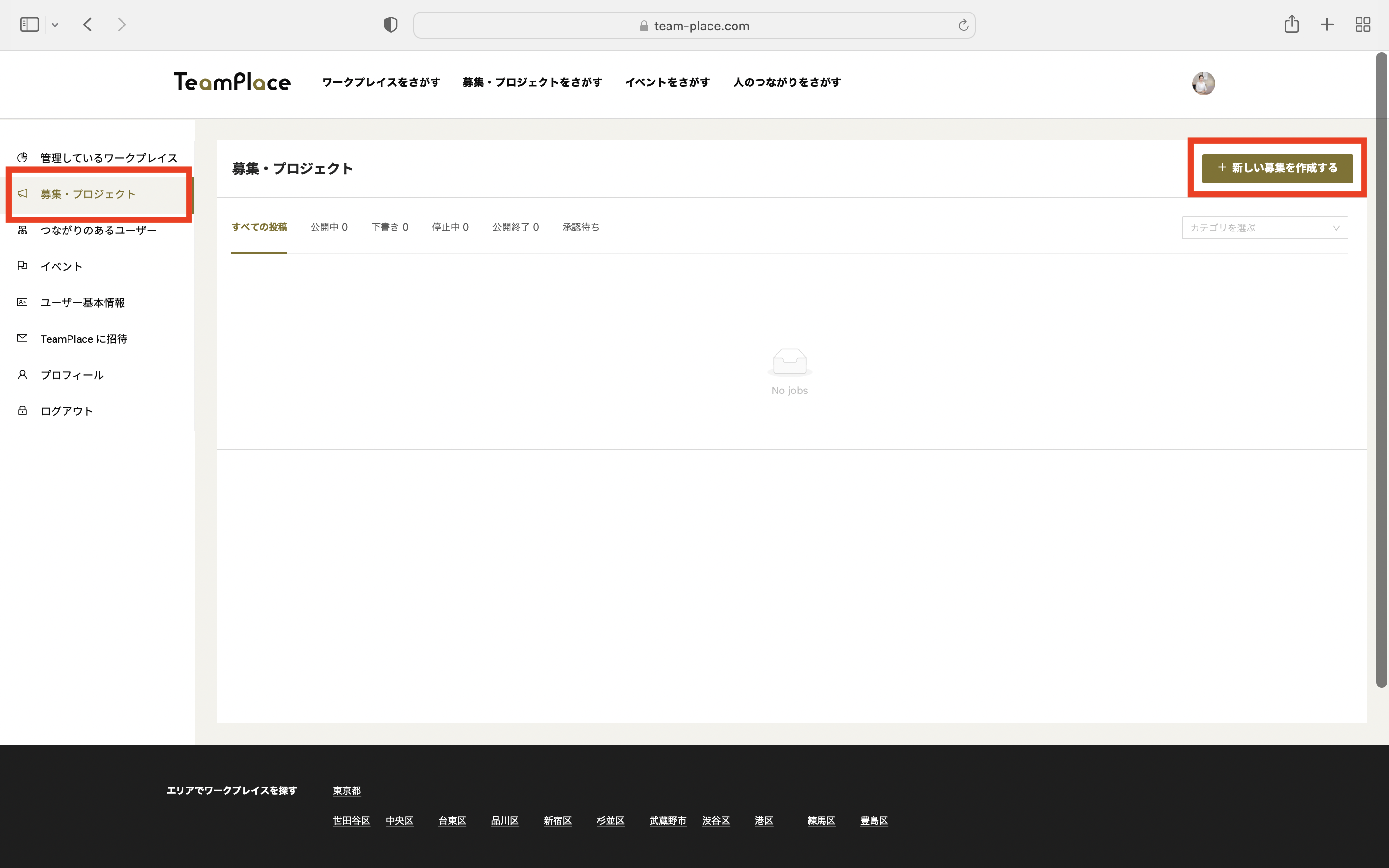The width and height of the screenshot is (1389, 868).
Task: Click the person icon beside プロフィール
Action: tap(22, 374)
